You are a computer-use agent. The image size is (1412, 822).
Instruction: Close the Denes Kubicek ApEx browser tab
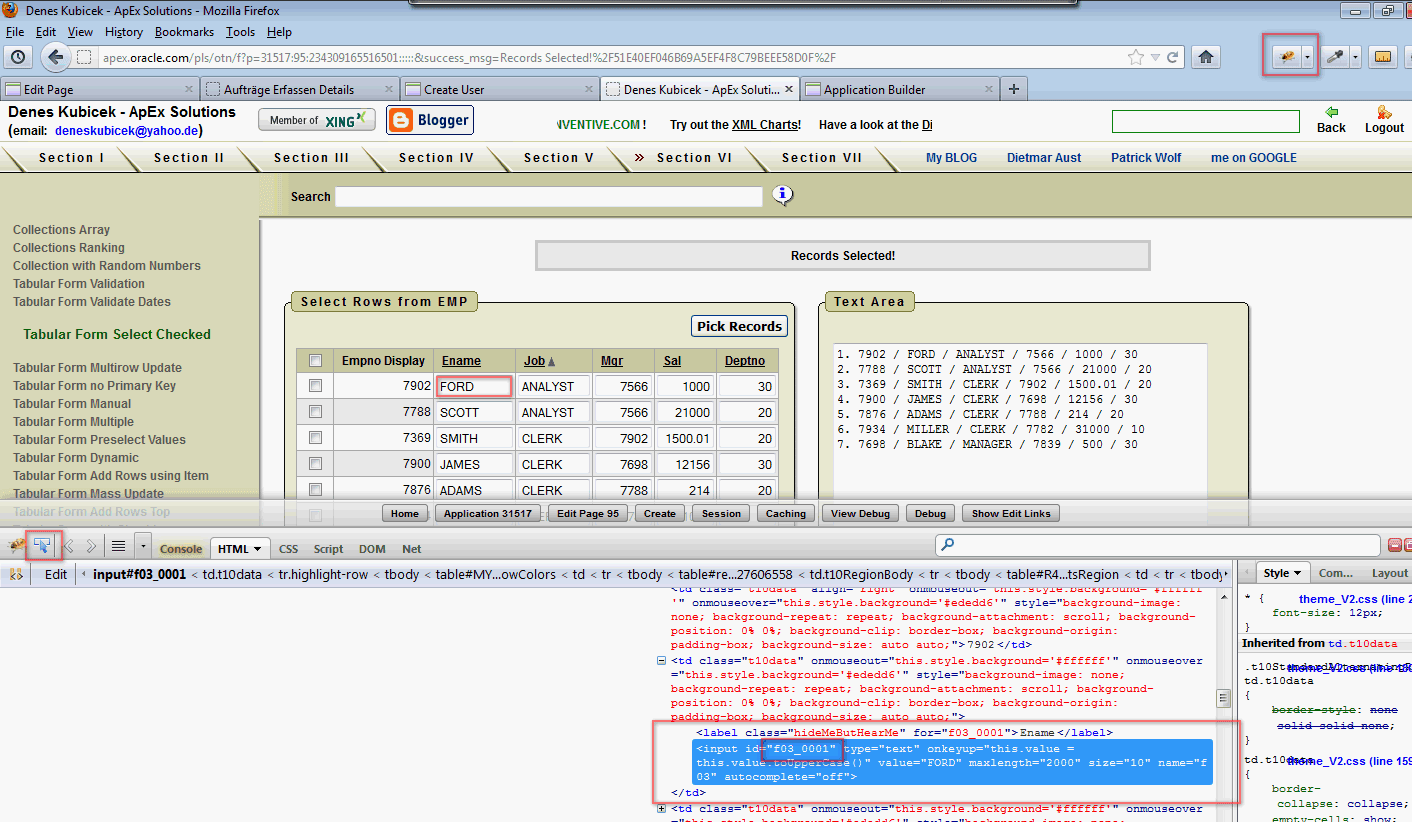789,89
